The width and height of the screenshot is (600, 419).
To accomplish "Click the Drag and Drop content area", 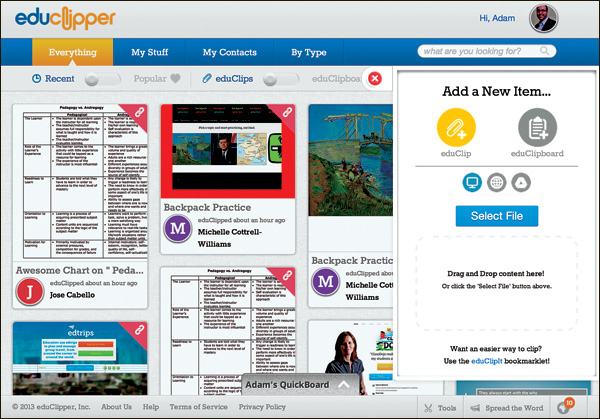I will [497, 283].
